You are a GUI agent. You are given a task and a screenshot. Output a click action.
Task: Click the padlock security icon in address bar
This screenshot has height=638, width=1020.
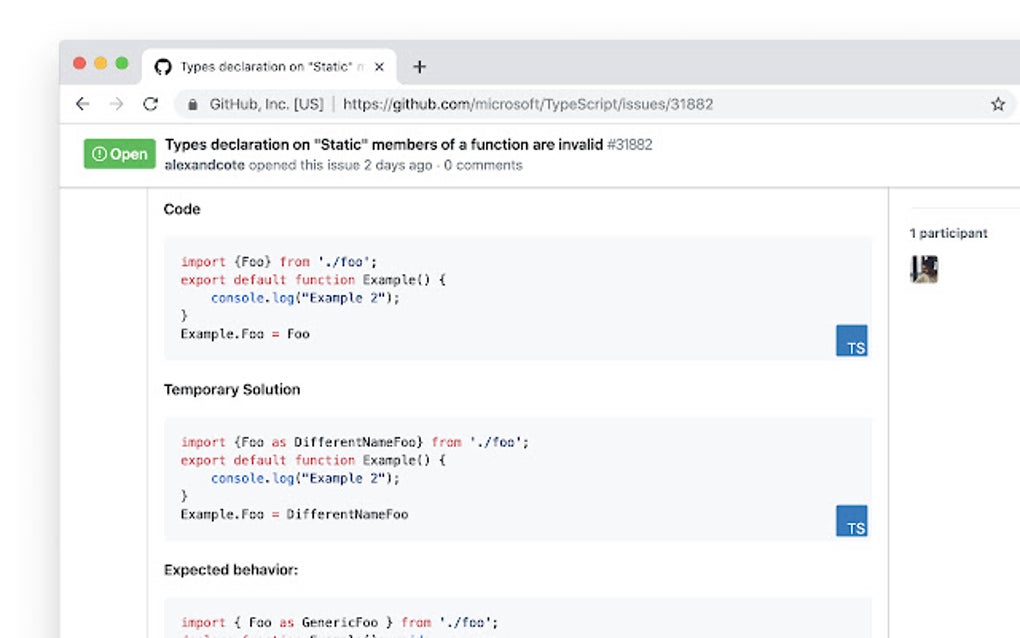[191, 103]
